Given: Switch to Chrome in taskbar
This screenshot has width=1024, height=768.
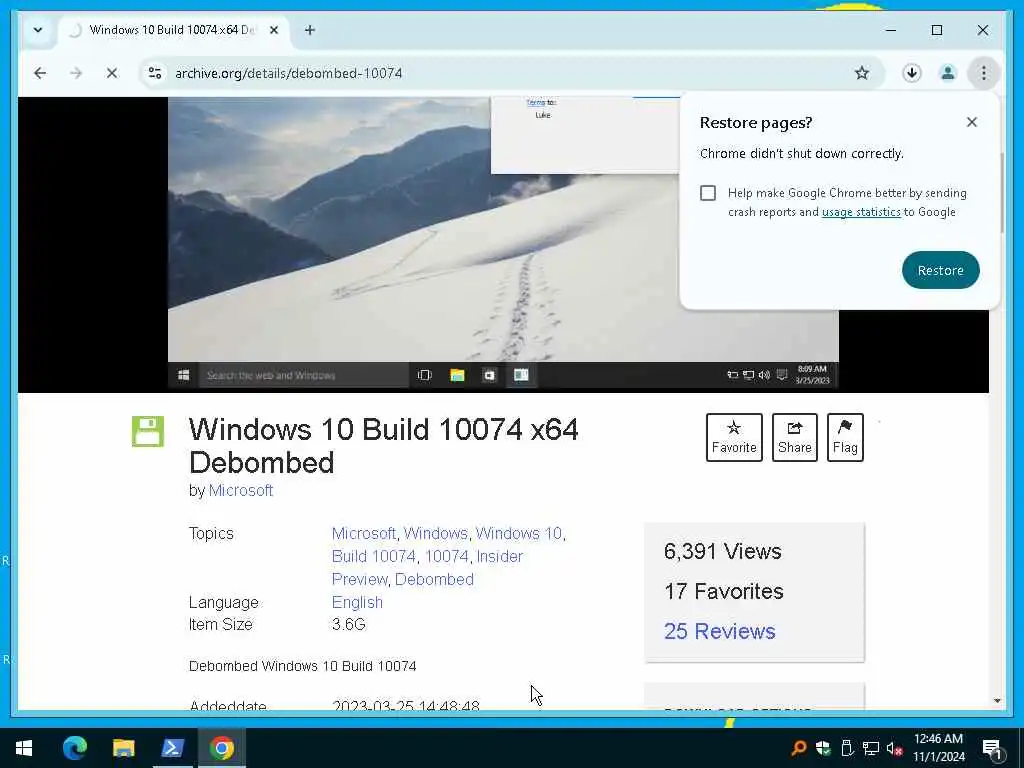Looking at the screenshot, I should [221, 748].
